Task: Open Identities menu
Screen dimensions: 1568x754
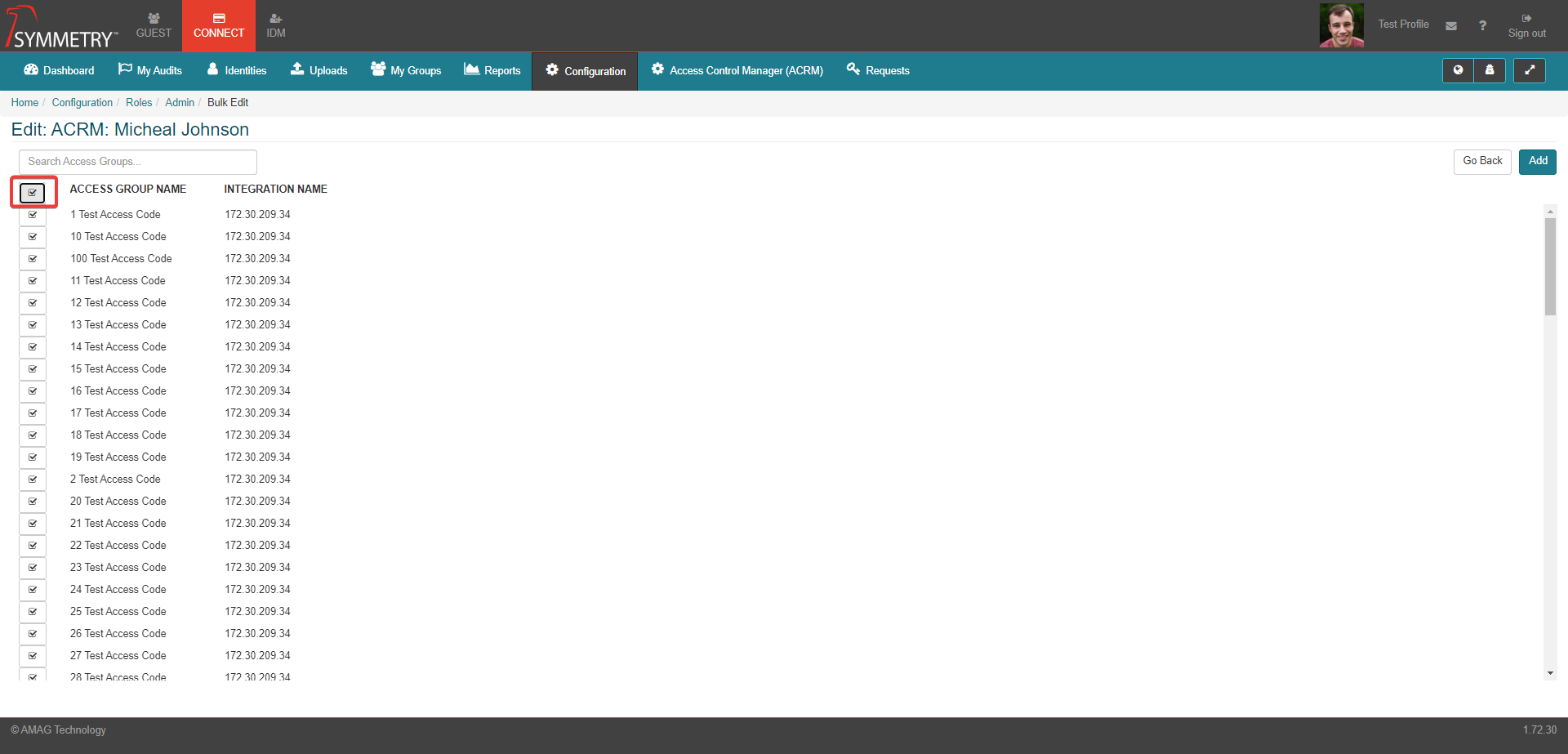Action: [x=237, y=70]
